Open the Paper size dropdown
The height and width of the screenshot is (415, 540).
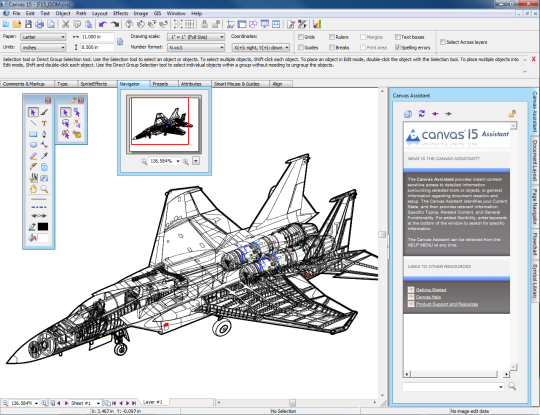click(43, 37)
